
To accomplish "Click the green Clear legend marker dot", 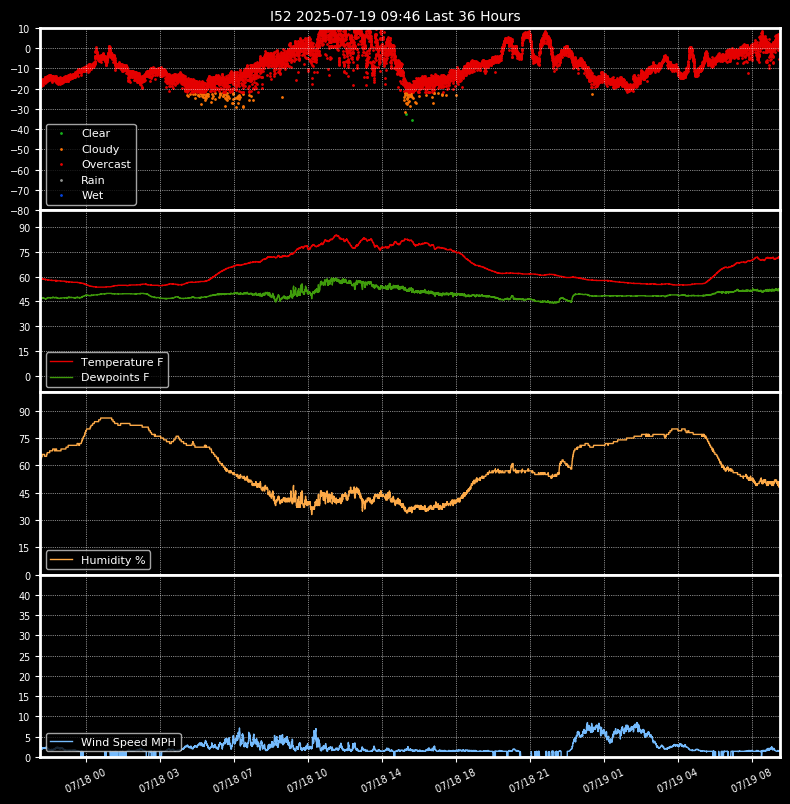I will pos(62,134).
